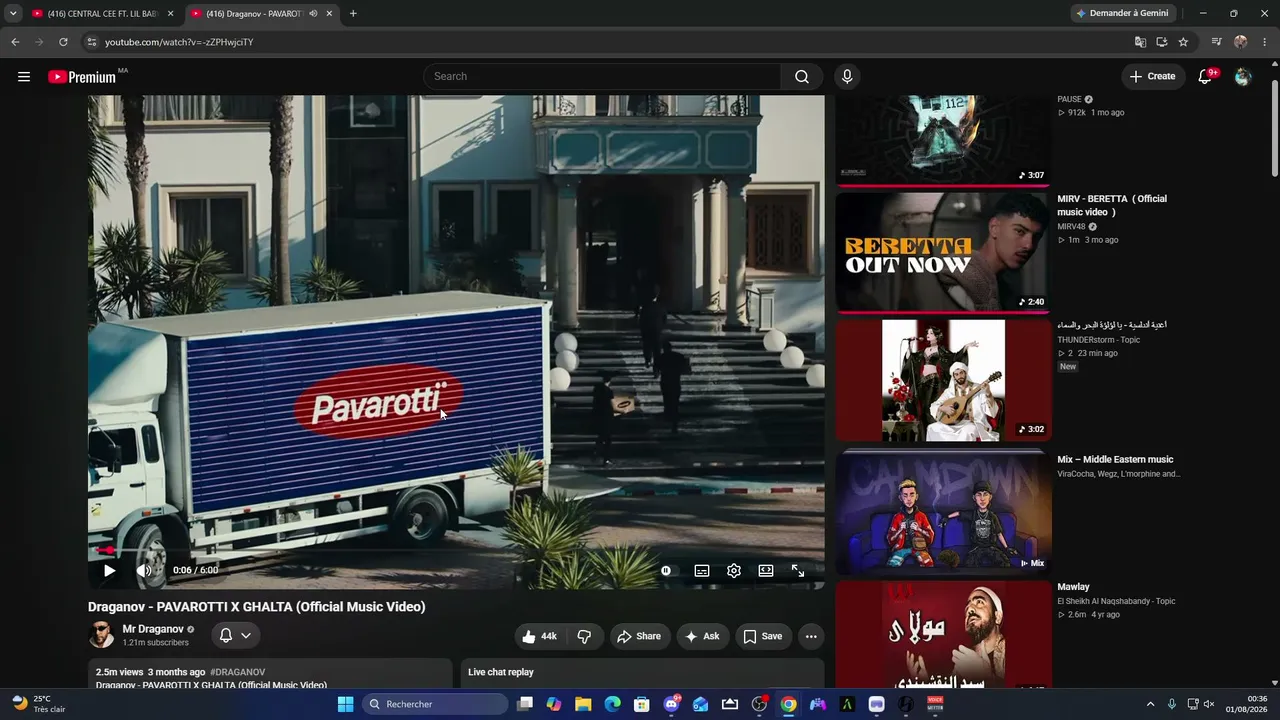Image resolution: width=1280 pixels, height=720 pixels.
Task: Click Live chat replay heading
Action: (501, 672)
